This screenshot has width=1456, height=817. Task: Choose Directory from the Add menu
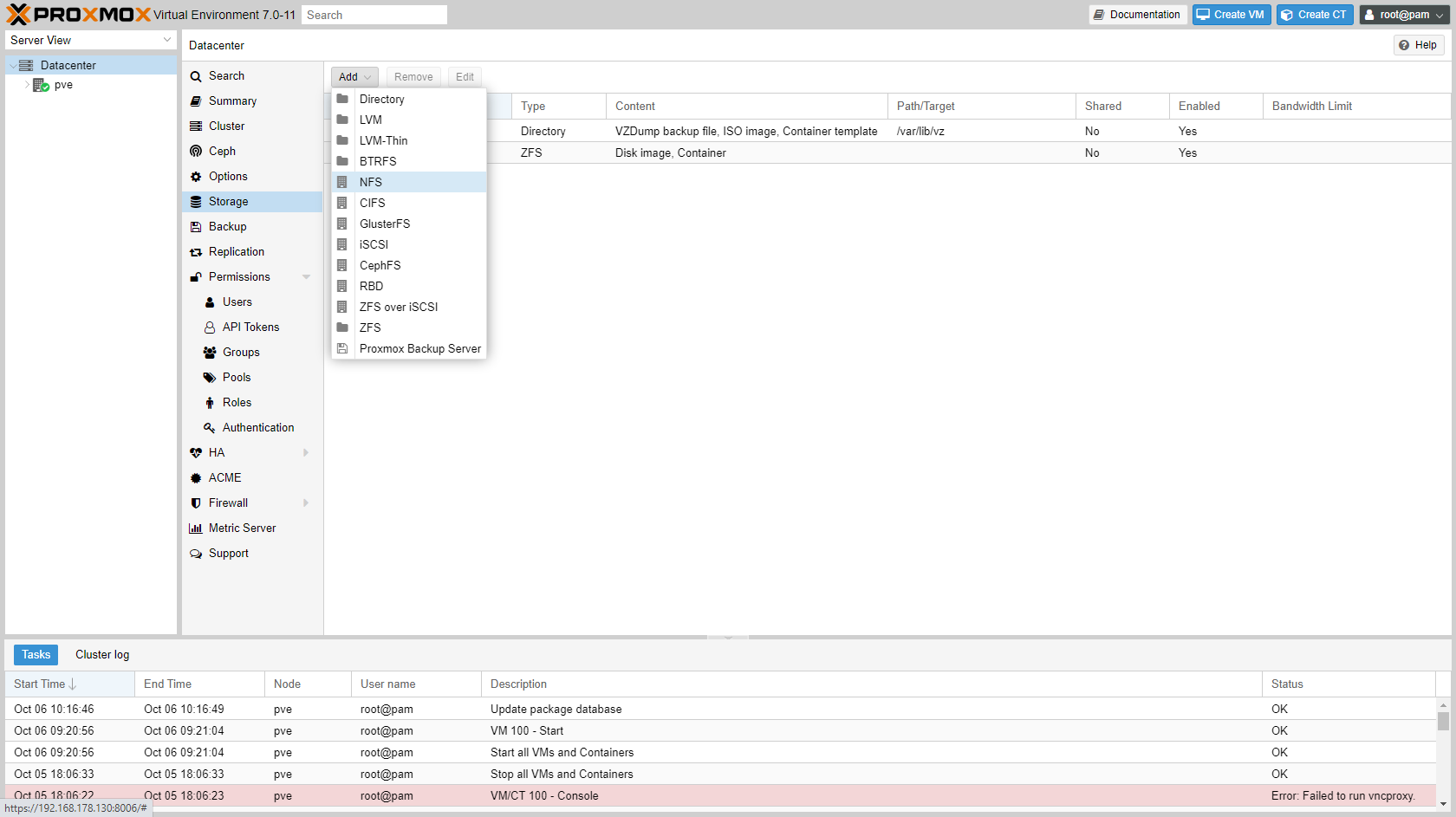(x=409, y=100)
